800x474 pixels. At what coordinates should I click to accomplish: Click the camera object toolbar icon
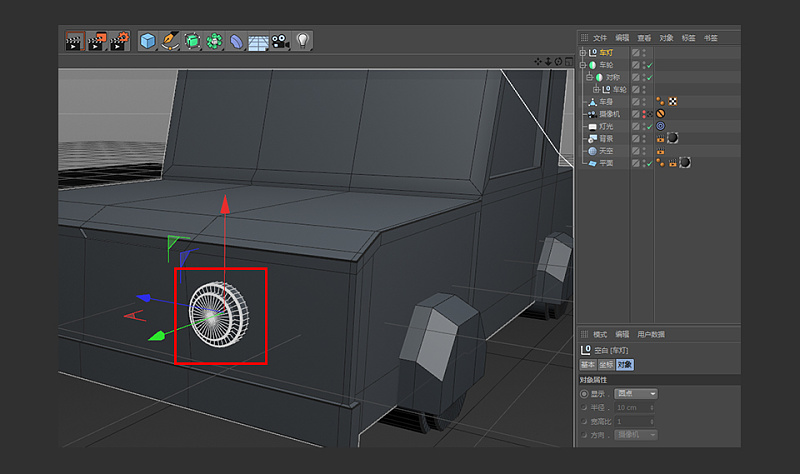pos(280,41)
